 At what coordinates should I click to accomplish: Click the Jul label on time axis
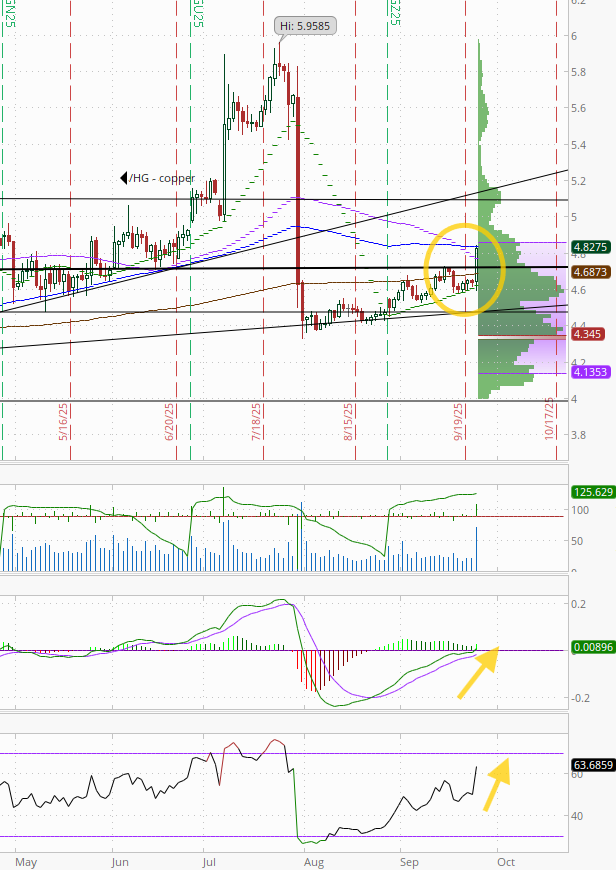(209, 862)
